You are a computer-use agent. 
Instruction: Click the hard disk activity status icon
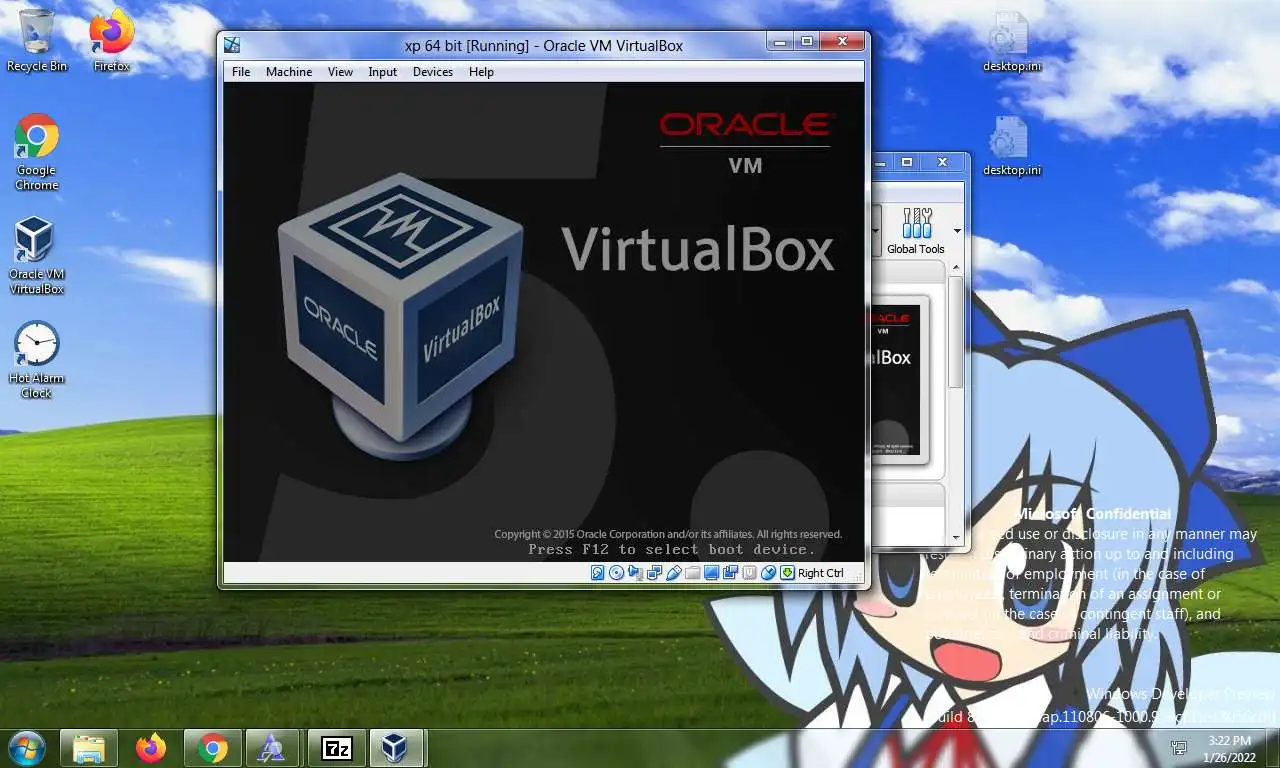(x=597, y=573)
